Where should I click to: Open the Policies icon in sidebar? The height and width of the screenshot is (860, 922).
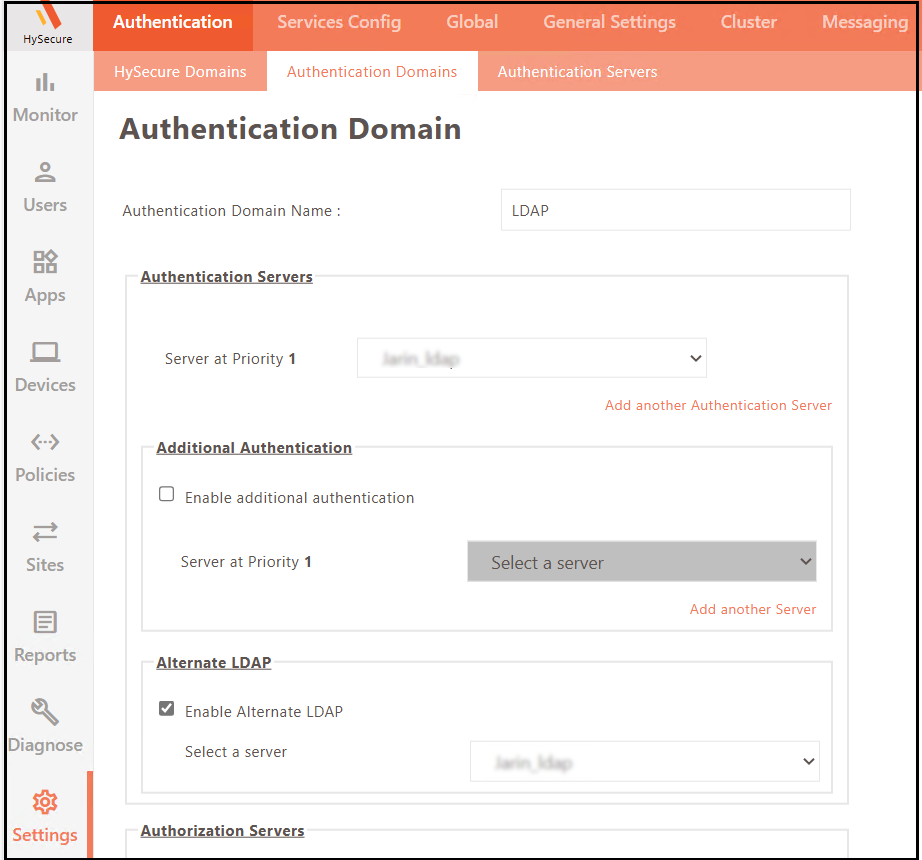[45, 442]
